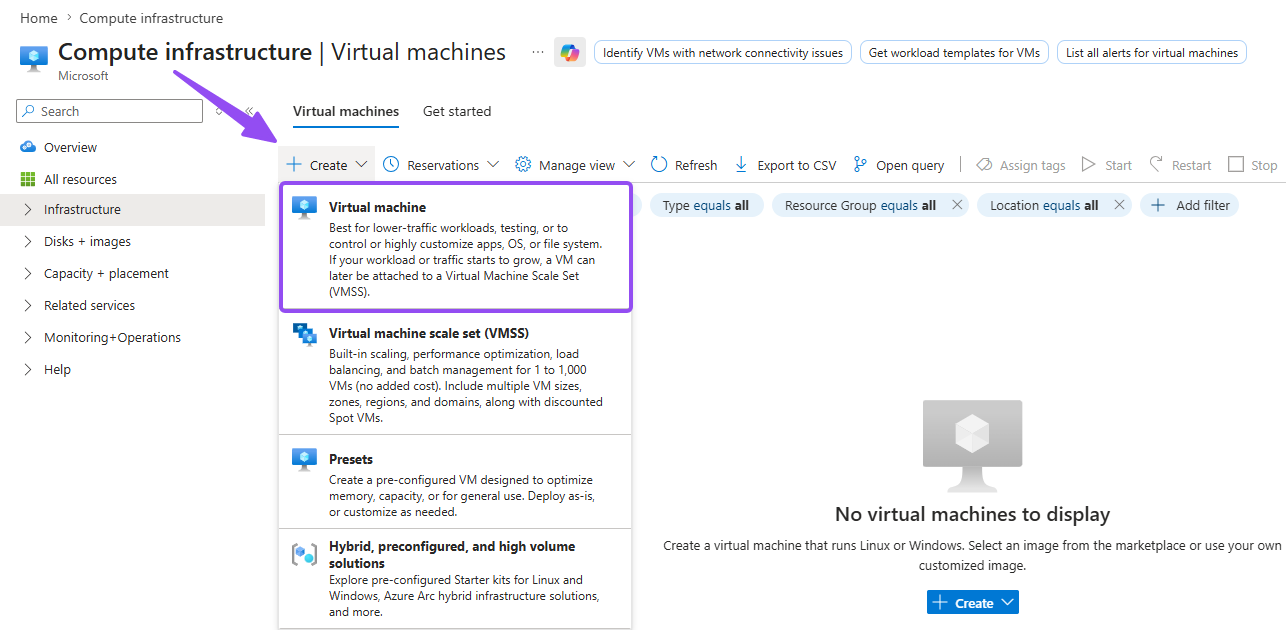Click the Home breadcrumb link
This screenshot has height=630, width=1286.
click(39, 18)
